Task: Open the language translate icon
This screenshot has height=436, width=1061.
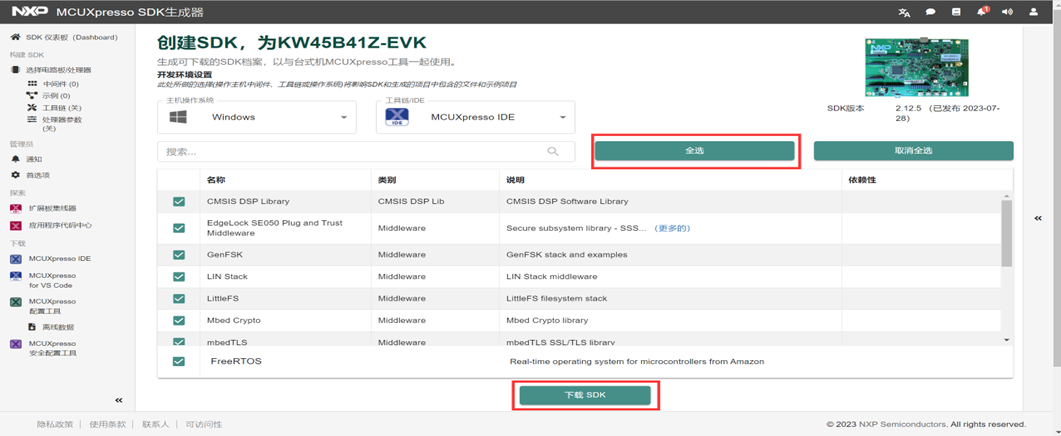Action: (903, 12)
